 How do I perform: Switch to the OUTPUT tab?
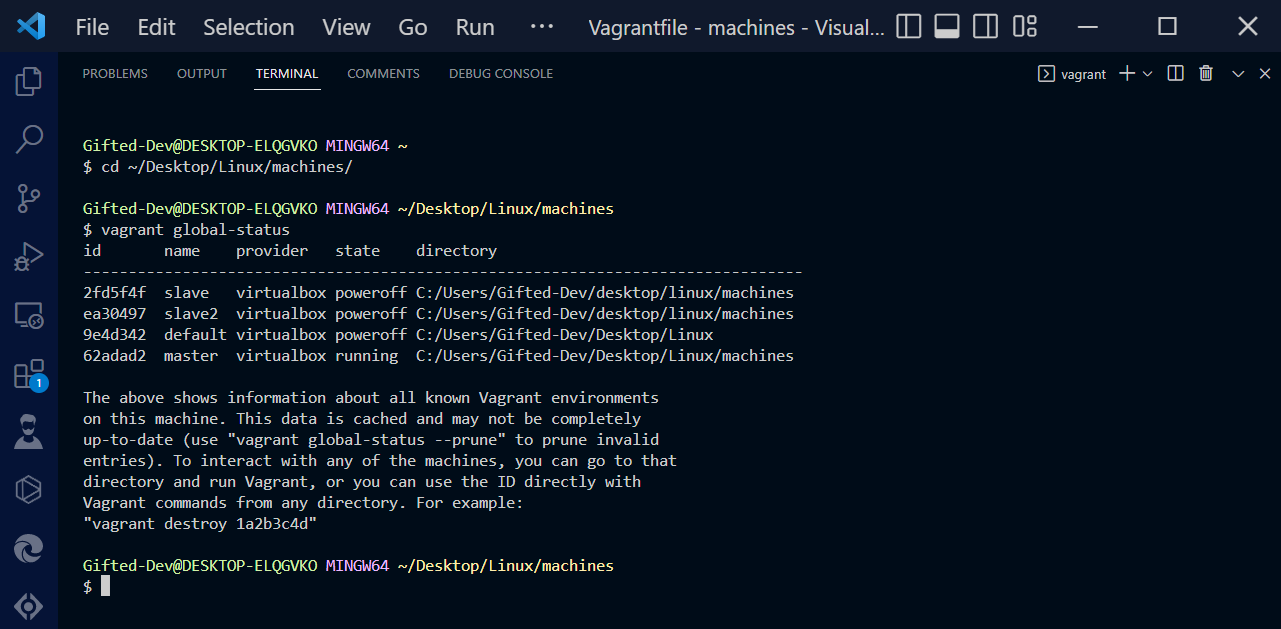point(202,74)
